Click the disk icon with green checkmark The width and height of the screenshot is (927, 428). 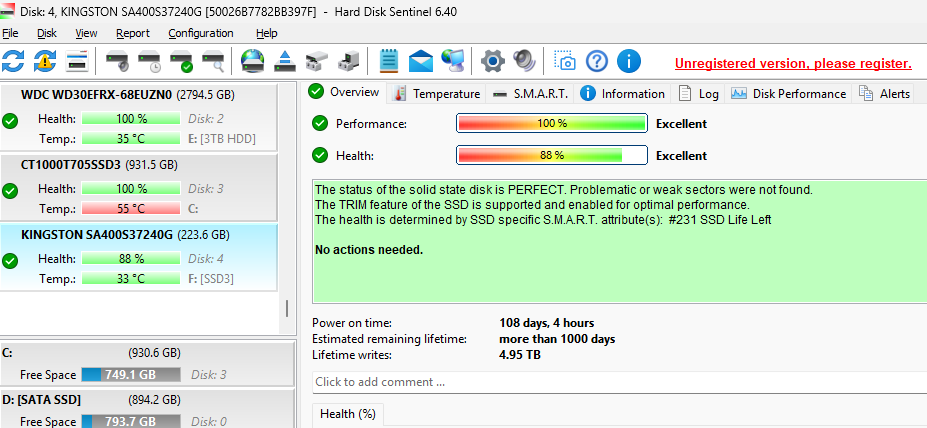click(x=181, y=61)
